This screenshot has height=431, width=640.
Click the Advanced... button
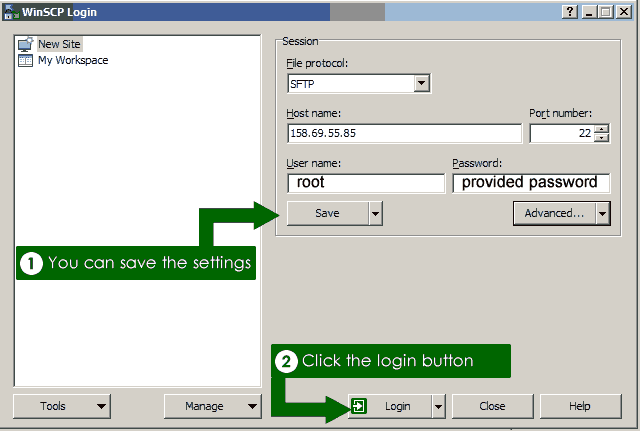coord(553,213)
